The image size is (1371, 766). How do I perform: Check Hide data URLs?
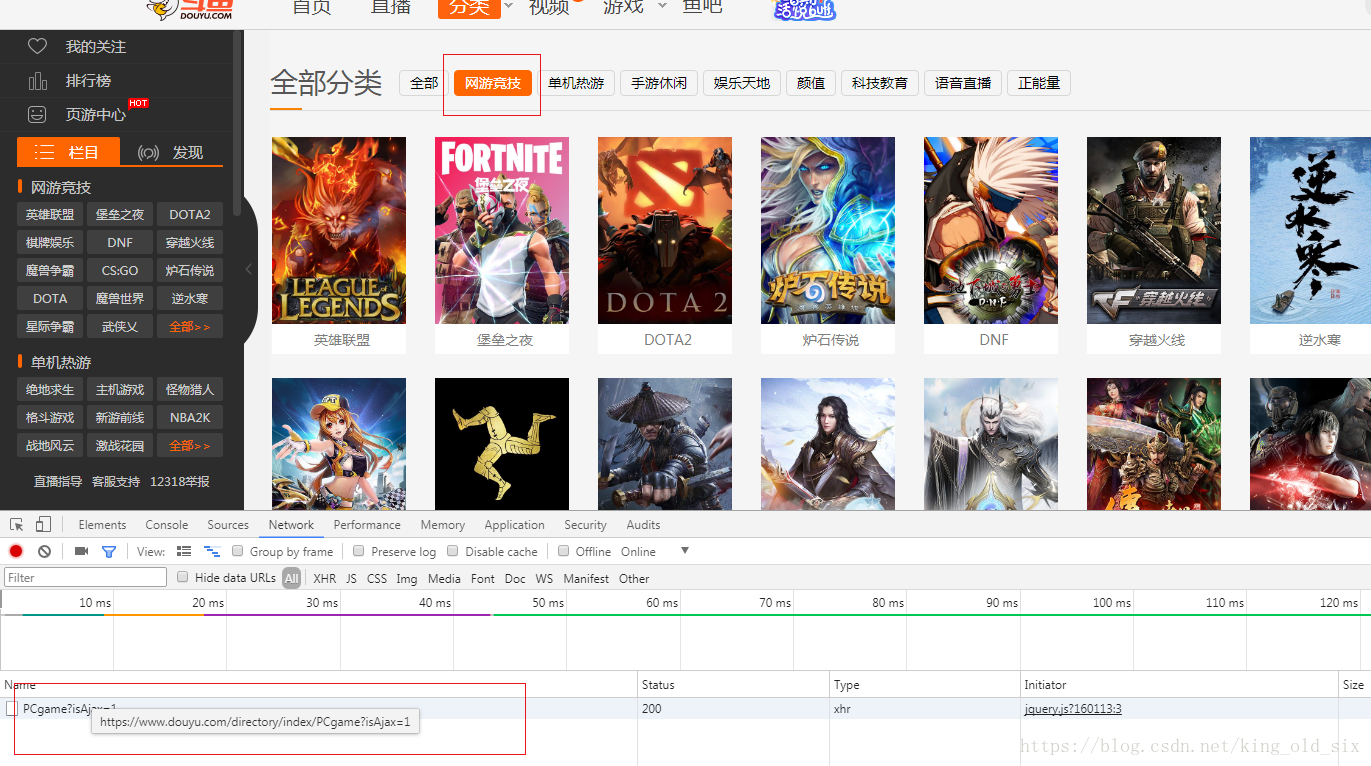[183, 577]
